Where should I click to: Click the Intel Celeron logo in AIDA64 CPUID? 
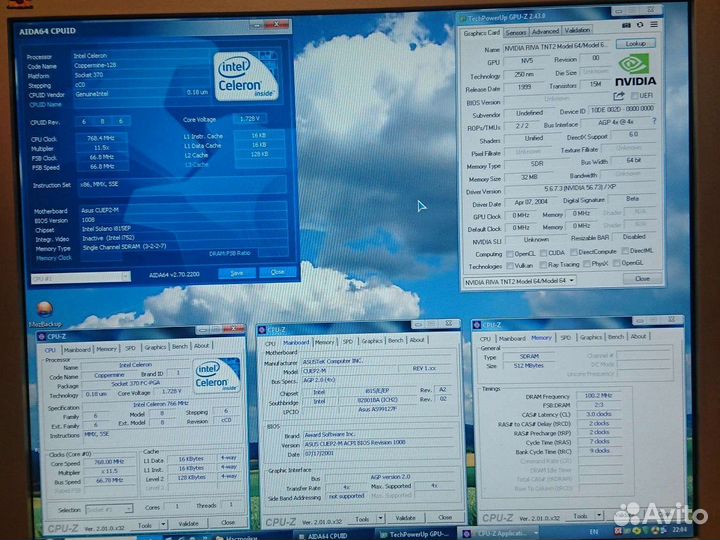246,76
